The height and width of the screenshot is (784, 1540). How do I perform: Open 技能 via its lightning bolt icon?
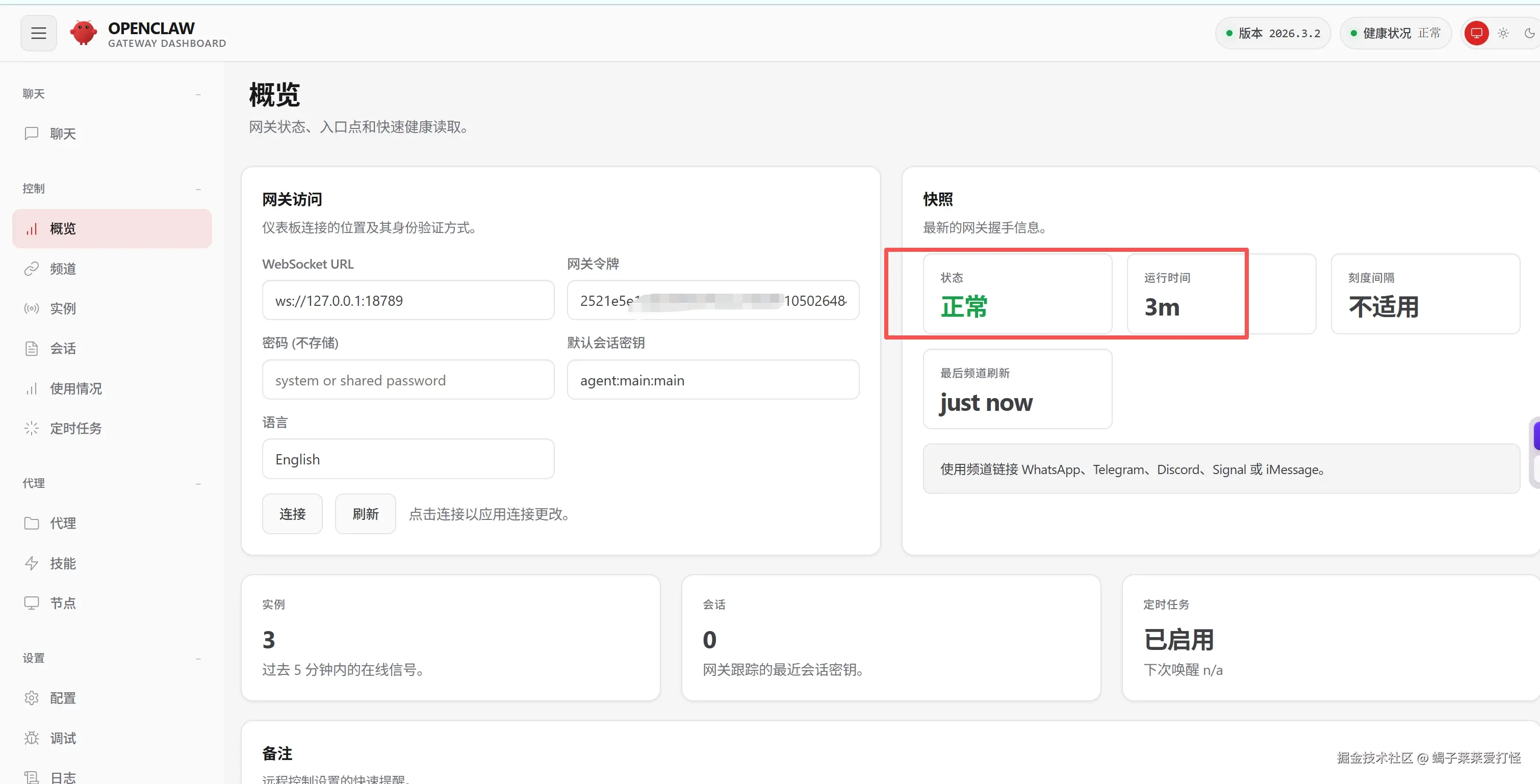[31, 563]
